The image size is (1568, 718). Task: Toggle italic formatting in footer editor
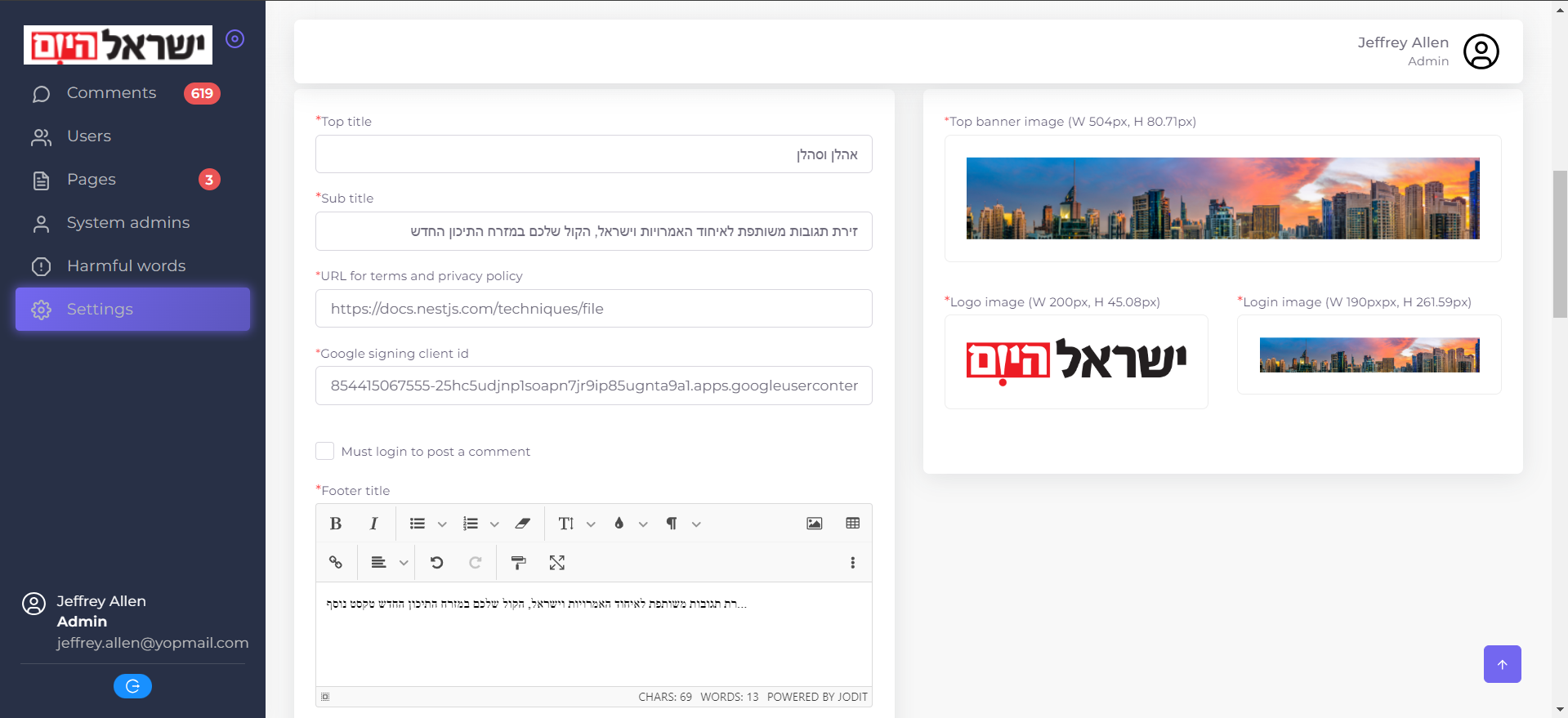click(x=373, y=524)
